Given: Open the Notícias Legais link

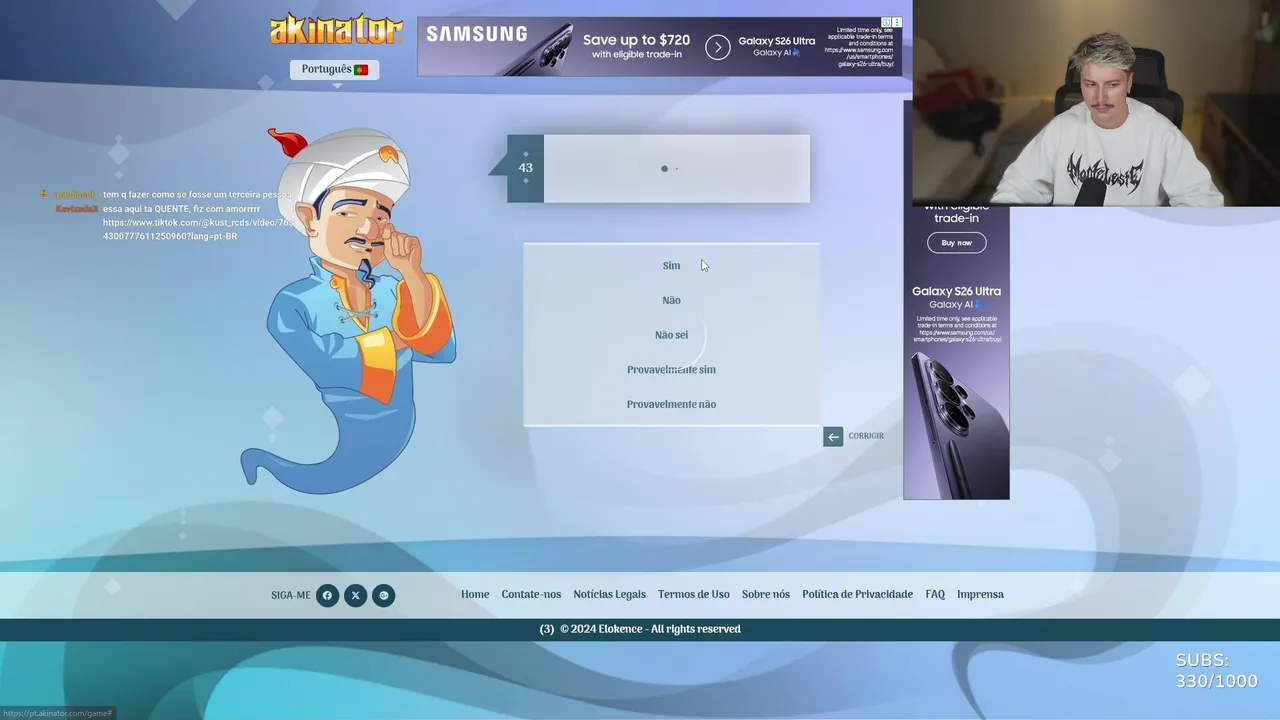Looking at the screenshot, I should click(x=609, y=594).
